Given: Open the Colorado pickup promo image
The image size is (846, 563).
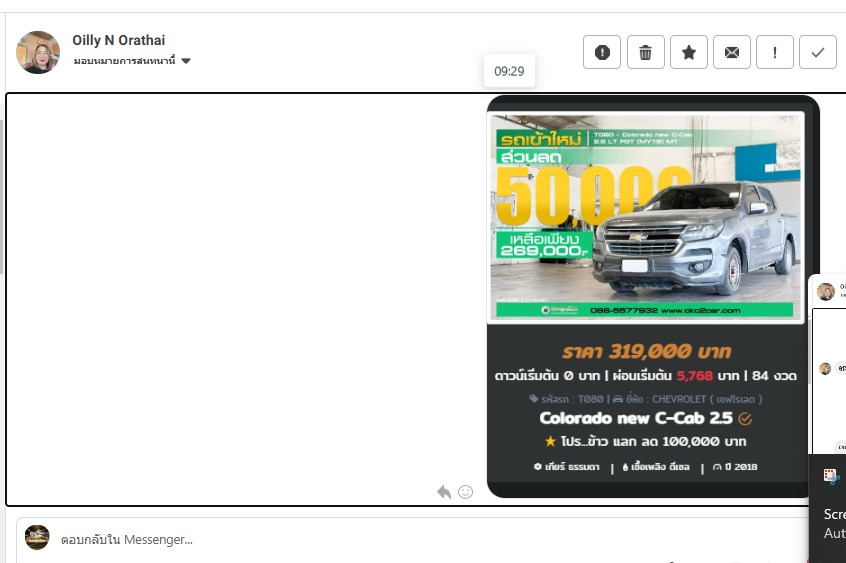Looking at the screenshot, I should click(646, 217).
